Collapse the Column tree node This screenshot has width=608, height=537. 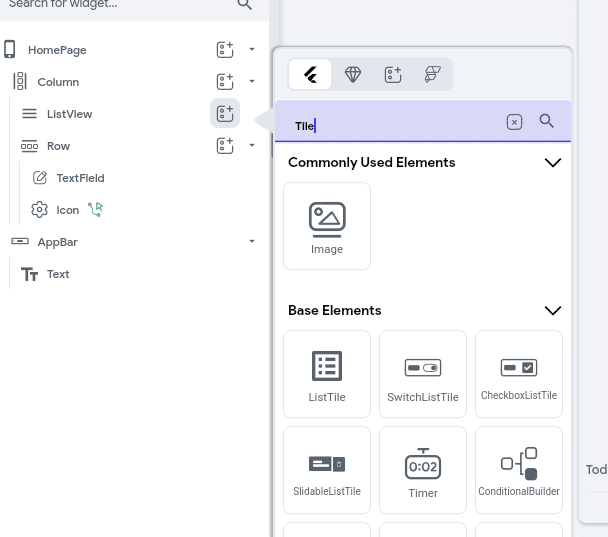click(252, 81)
